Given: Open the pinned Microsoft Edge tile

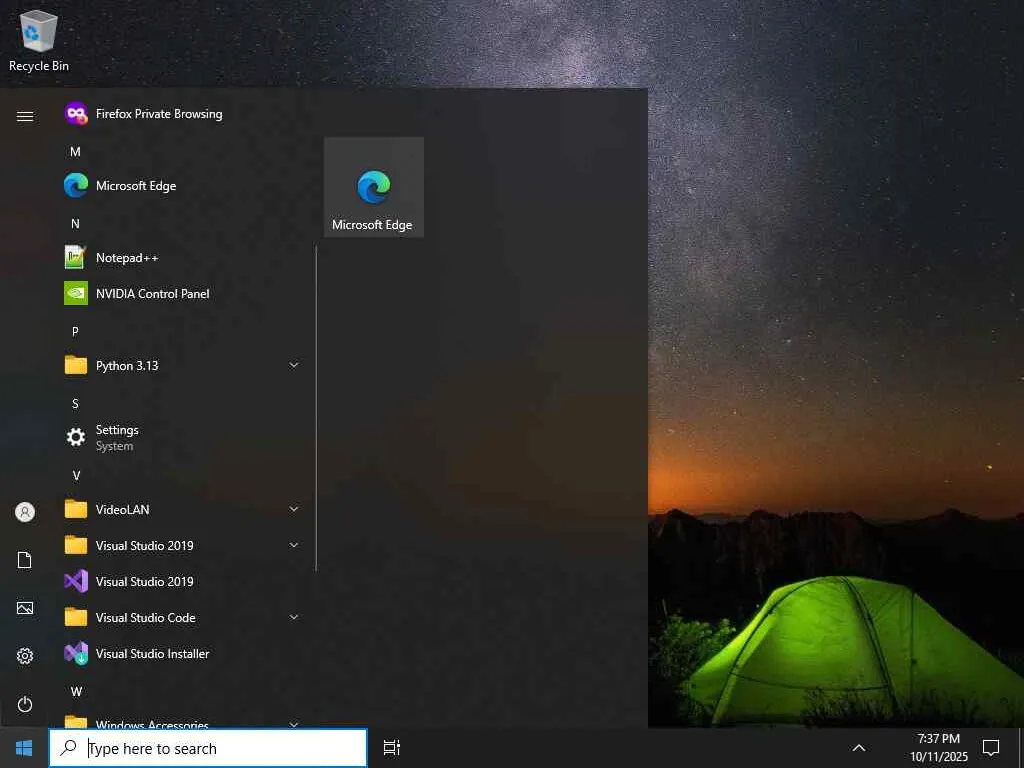Looking at the screenshot, I should click(374, 187).
